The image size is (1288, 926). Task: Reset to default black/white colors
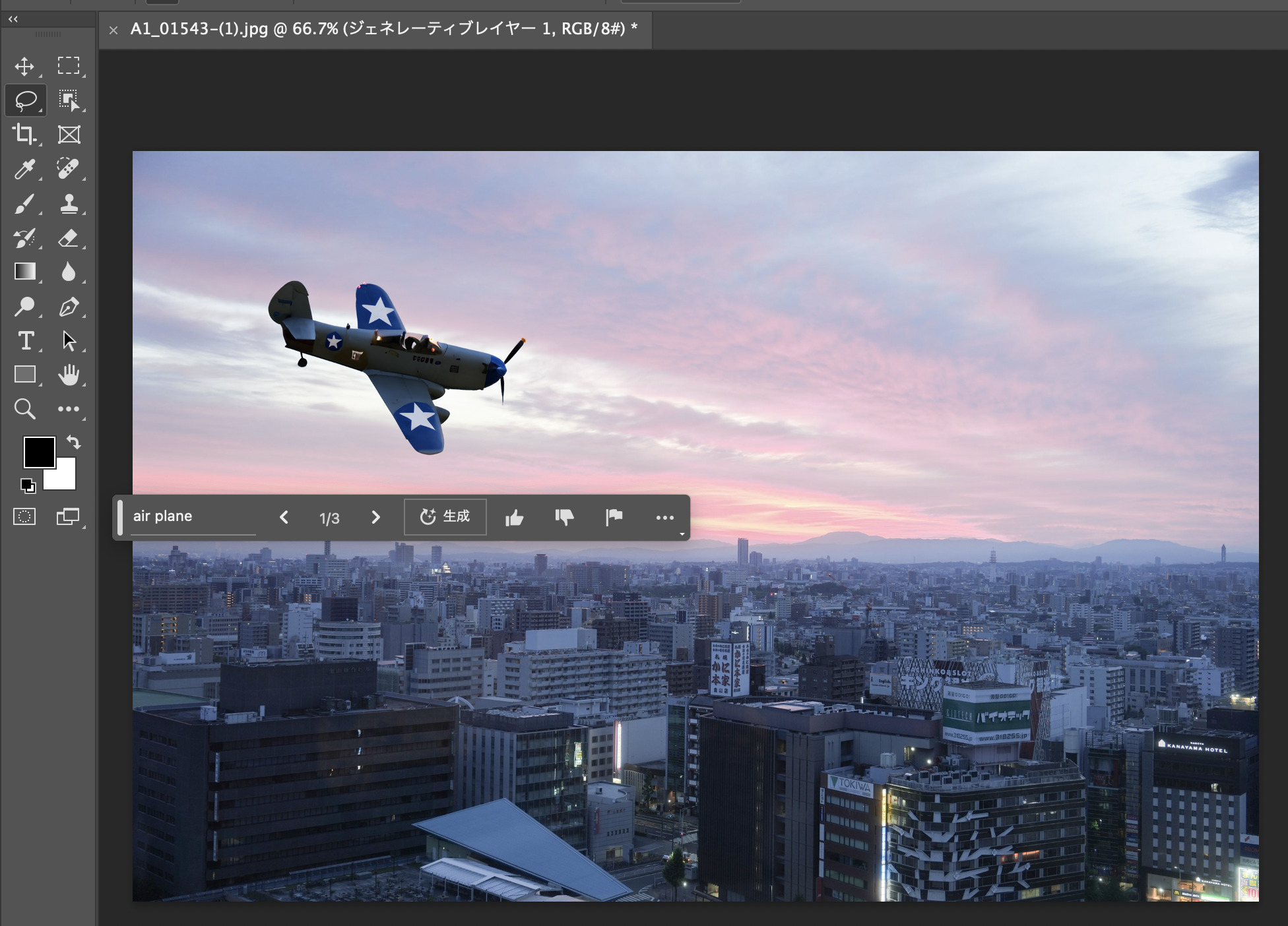pyautogui.click(x=28, y=486)
